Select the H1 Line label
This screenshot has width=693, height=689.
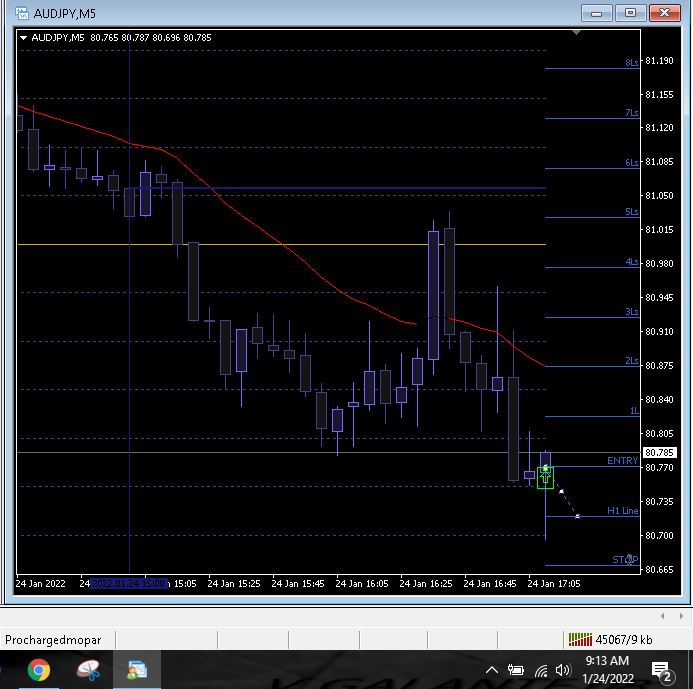pyautogui.click(x=623, y=510)
